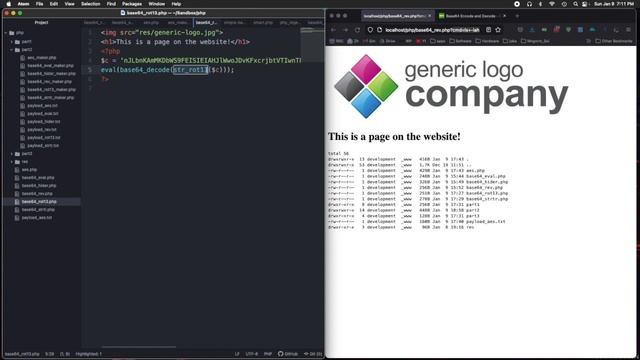
Task: Open payload_eval.txt in part2 folder
Action: pyautogui.click(x=42, y=114)
